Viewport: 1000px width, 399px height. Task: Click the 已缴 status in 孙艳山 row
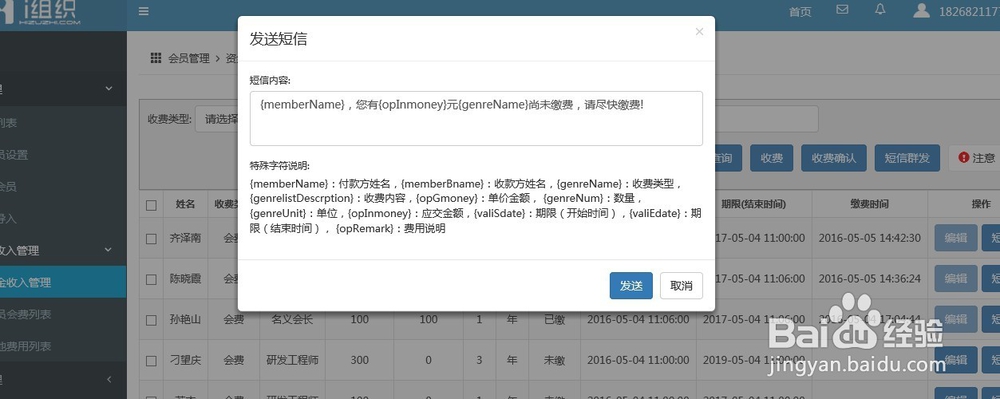[554, 319]
